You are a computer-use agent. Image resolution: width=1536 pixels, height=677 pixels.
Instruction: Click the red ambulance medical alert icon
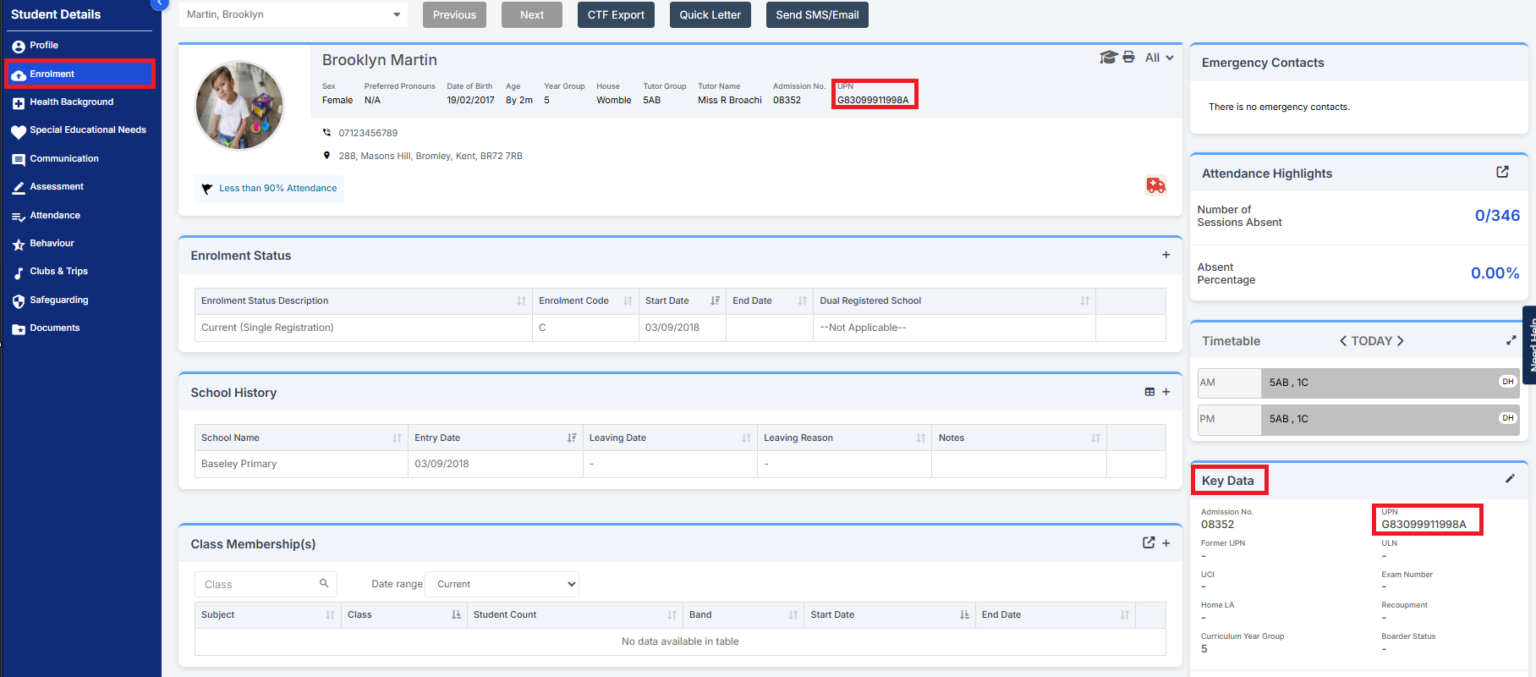tap(1155, 186)
